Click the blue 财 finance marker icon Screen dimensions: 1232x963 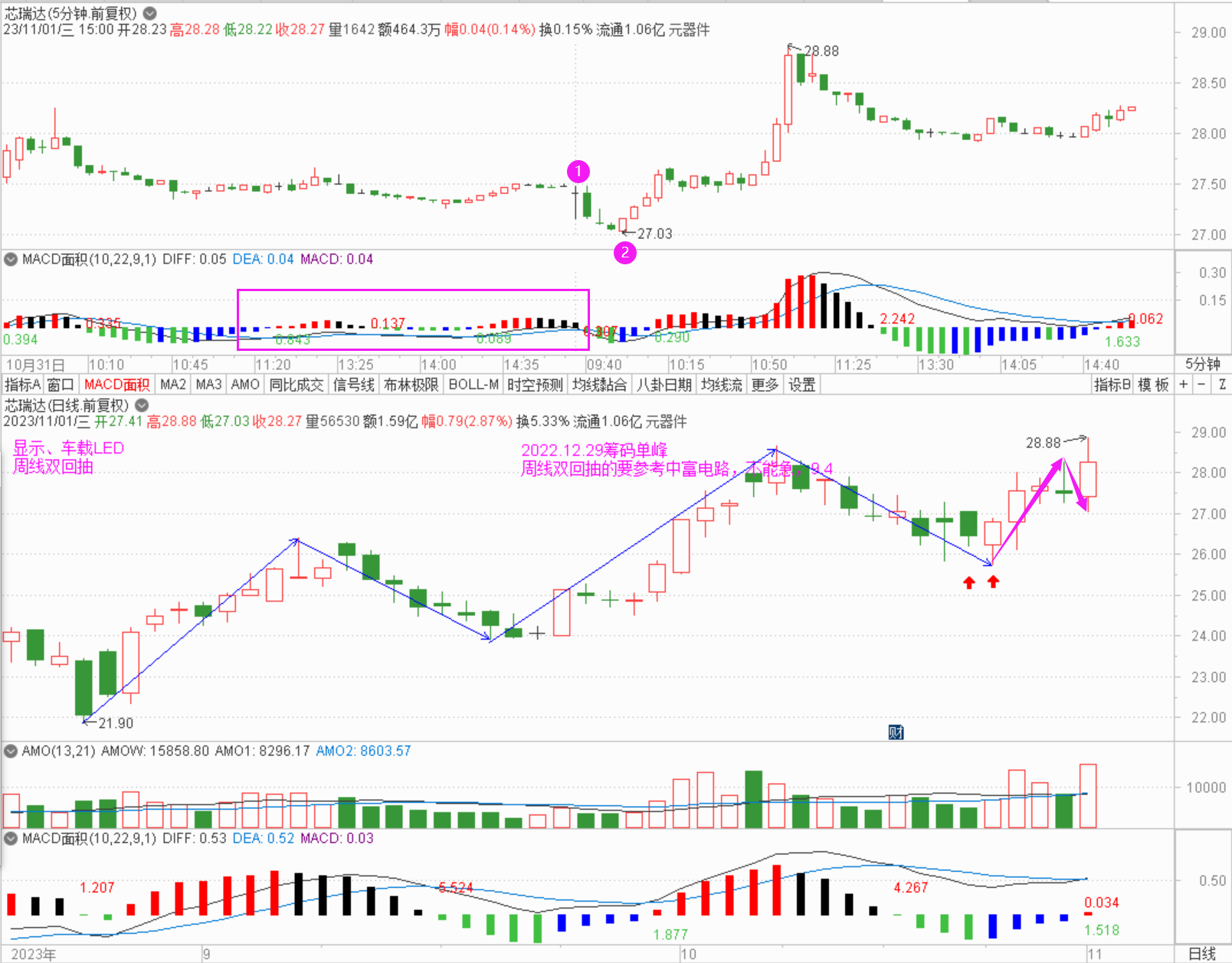pyautogui.click(x=896, y=732)
